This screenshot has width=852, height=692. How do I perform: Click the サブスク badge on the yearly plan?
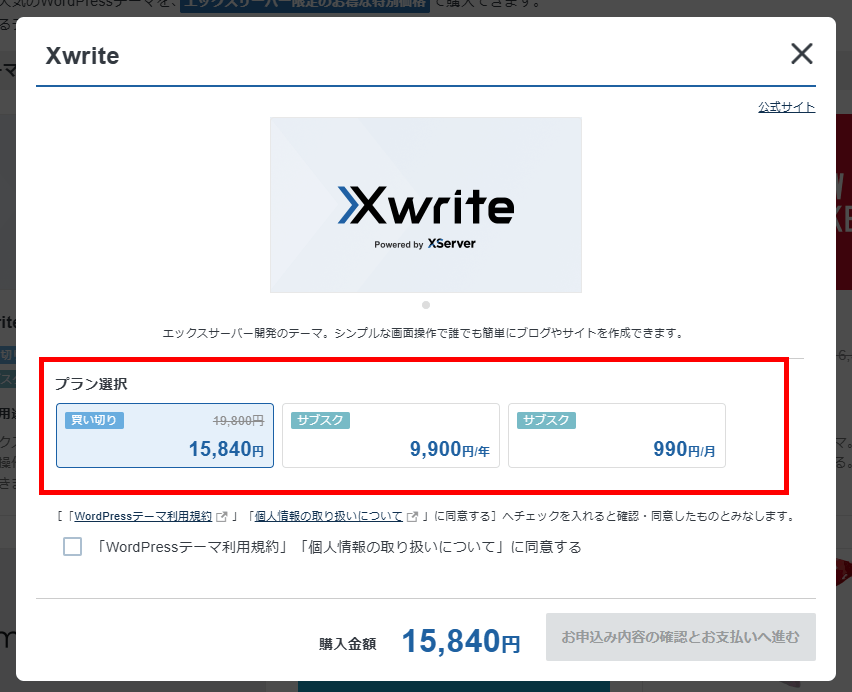[x=320, y=420]
